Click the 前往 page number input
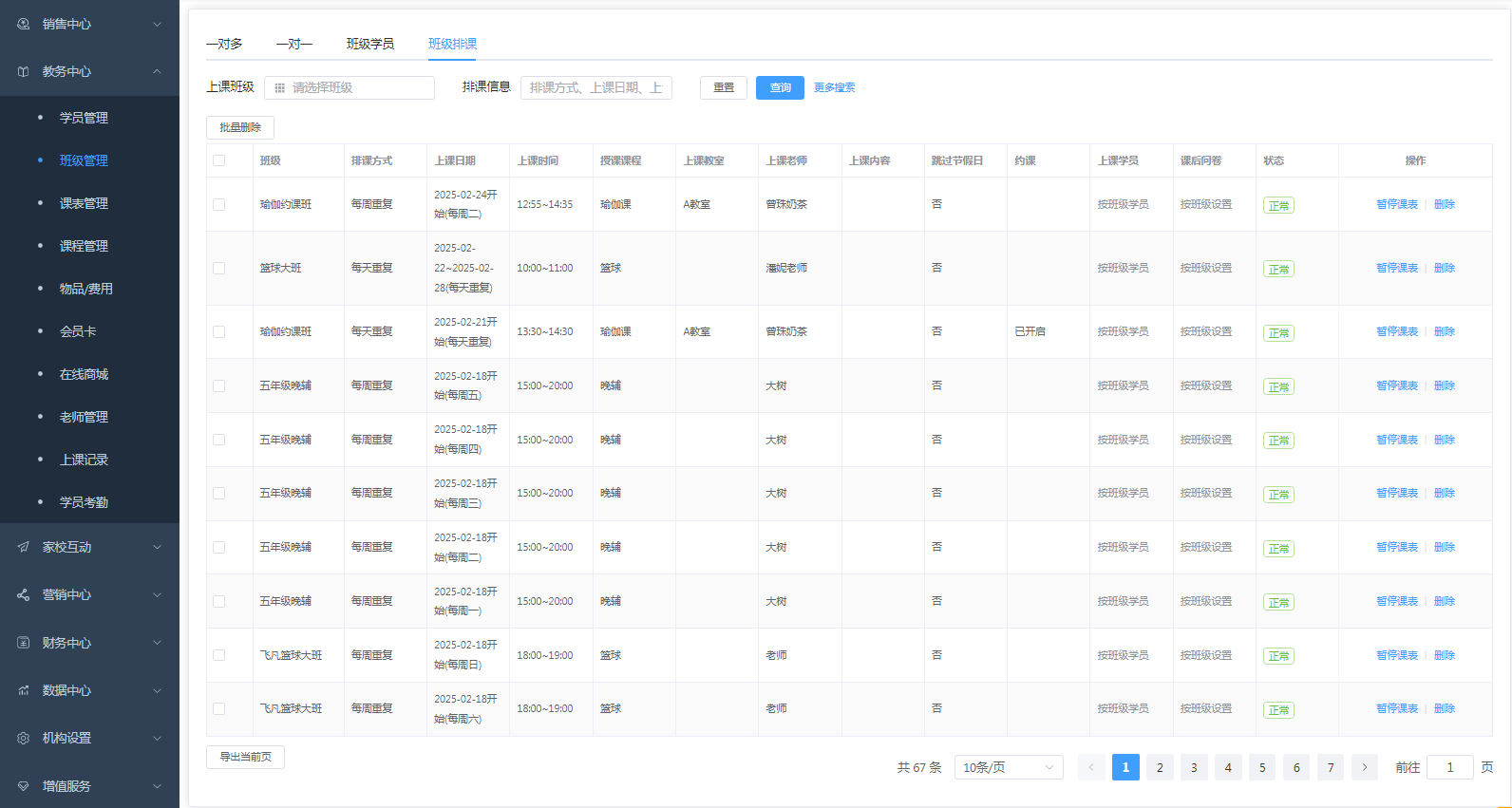1512x808 pixels. pyautogui.click(x=1450, y=767)
